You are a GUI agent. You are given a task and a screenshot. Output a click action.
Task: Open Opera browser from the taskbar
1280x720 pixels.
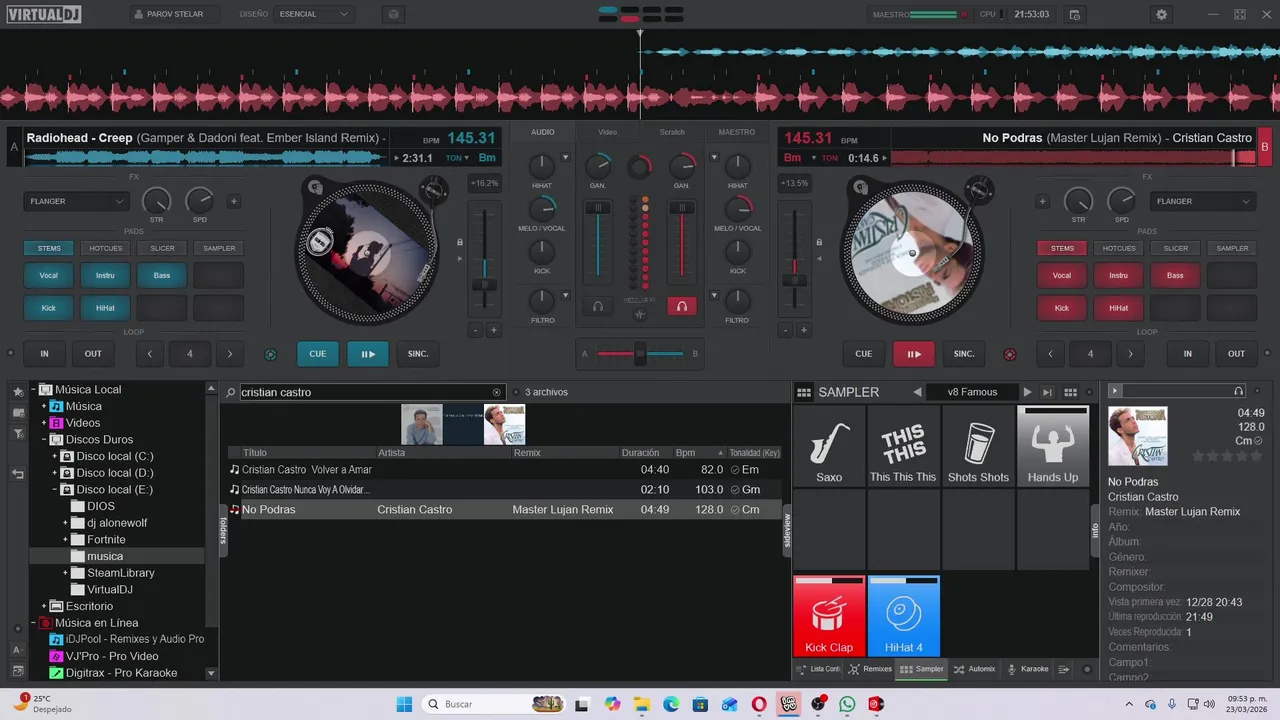[759, 704]
